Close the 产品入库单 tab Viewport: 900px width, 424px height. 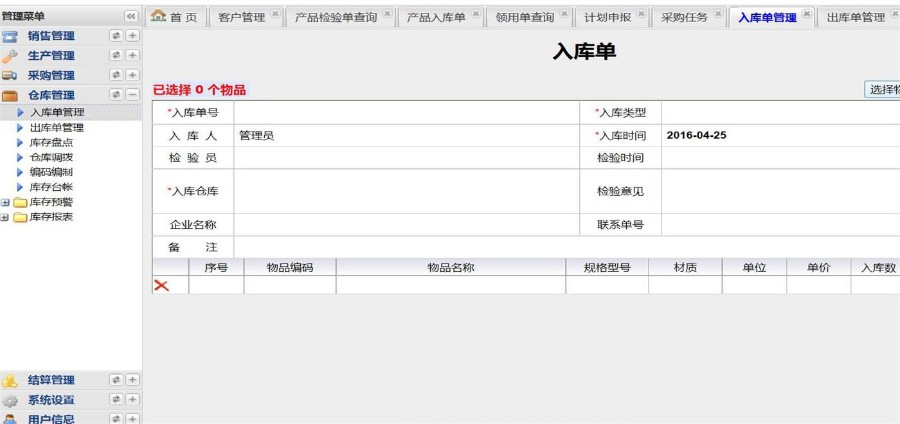pos(475,14)
